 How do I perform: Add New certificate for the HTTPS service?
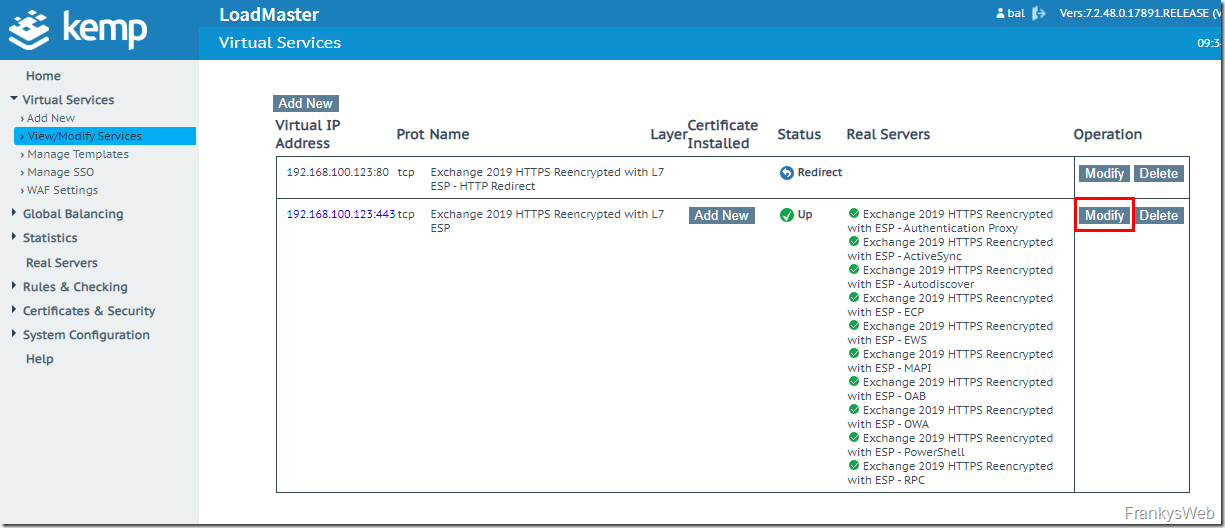(x=721, y=215)
